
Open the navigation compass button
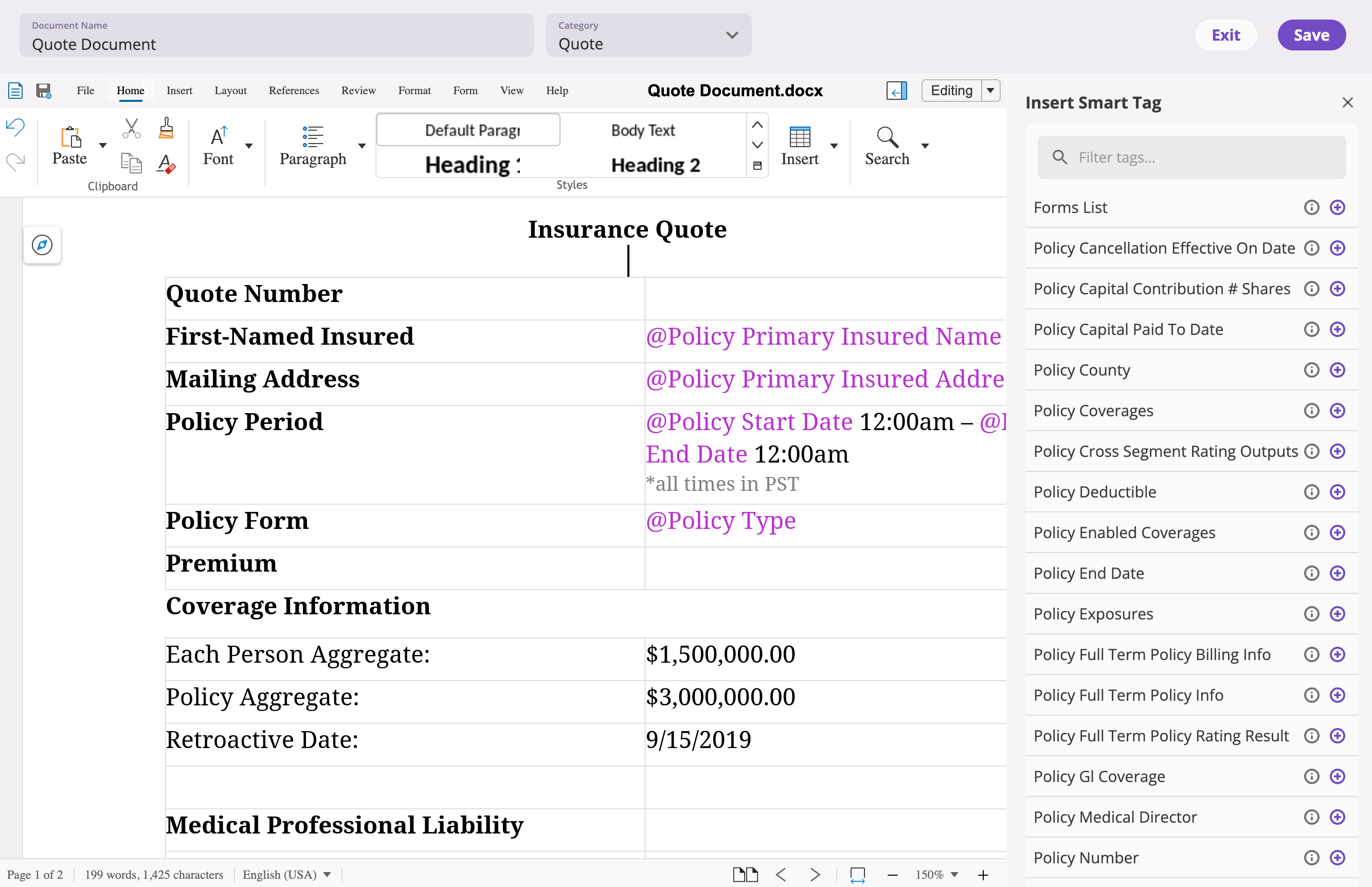(42, 245)
